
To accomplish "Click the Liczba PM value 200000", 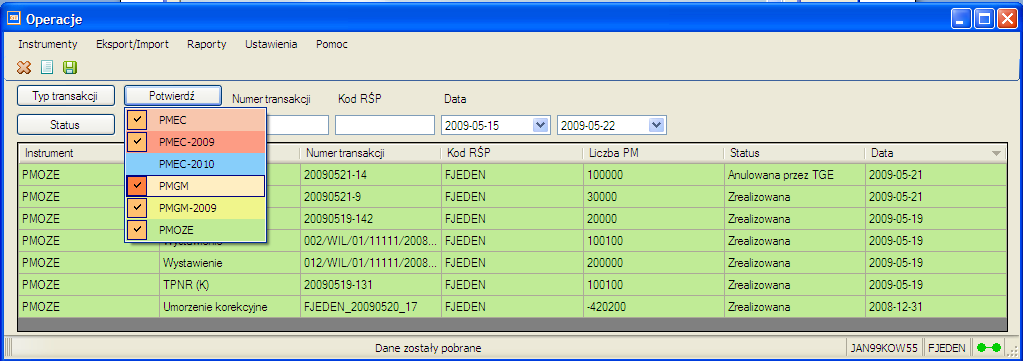I will click(x=654, y=262).
